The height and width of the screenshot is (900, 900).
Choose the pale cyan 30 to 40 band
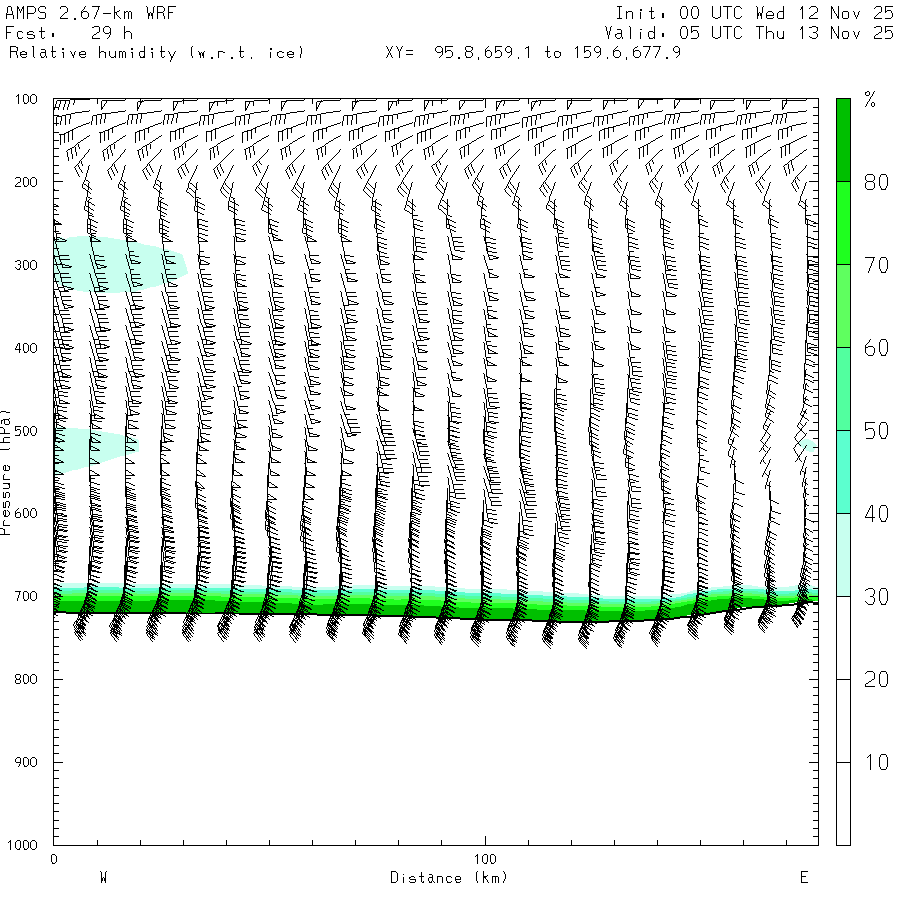[x=843, y=555]
